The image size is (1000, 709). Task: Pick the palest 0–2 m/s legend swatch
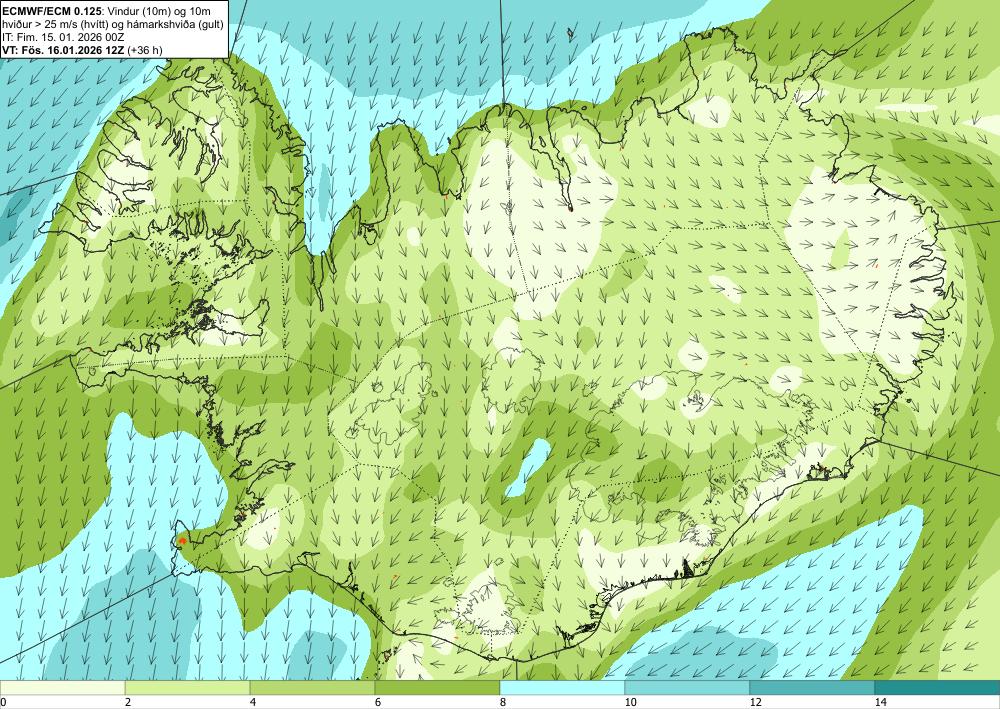click(x=62, y=687)
